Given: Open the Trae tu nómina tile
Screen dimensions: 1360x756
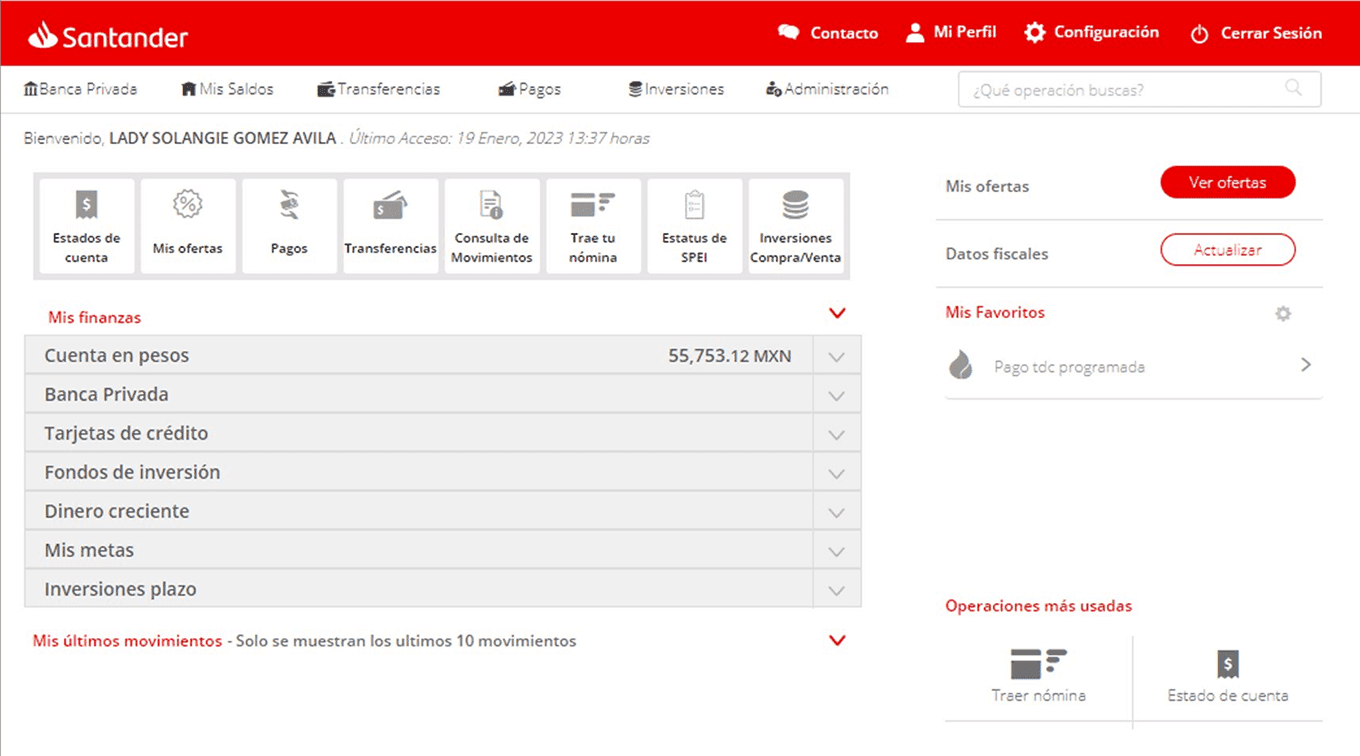Looking at the screenshot, I should coord(593,226).
